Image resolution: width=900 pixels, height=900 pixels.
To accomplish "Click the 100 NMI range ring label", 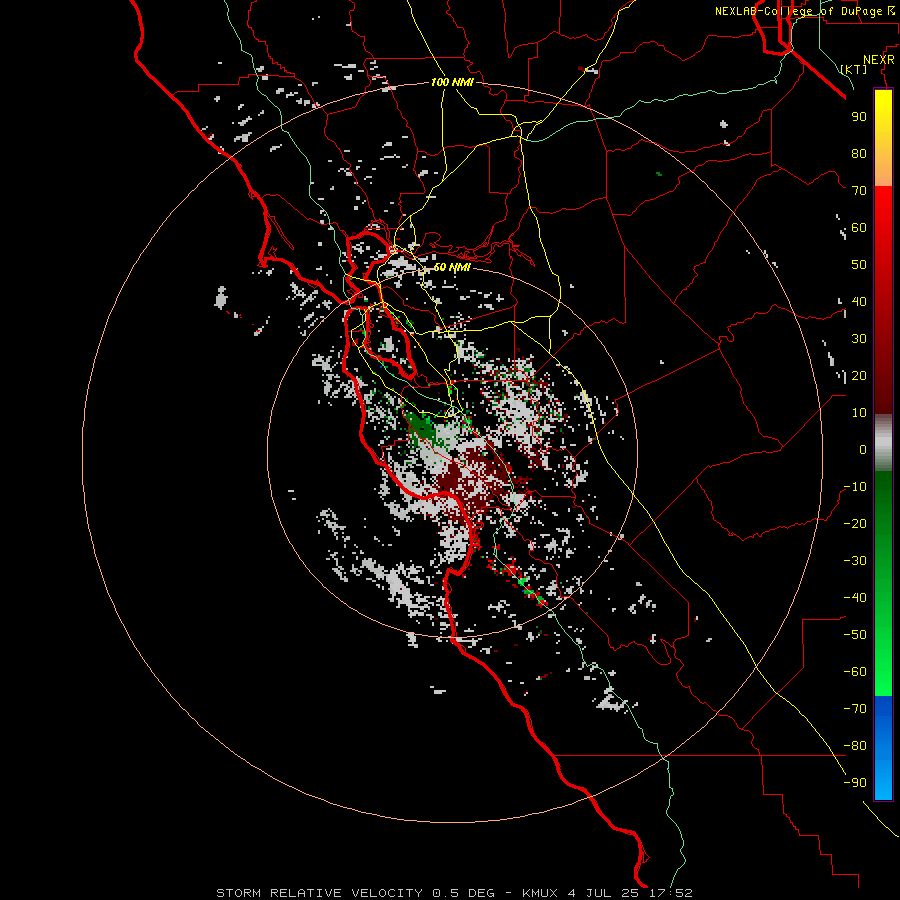I will tap(452, 82).
